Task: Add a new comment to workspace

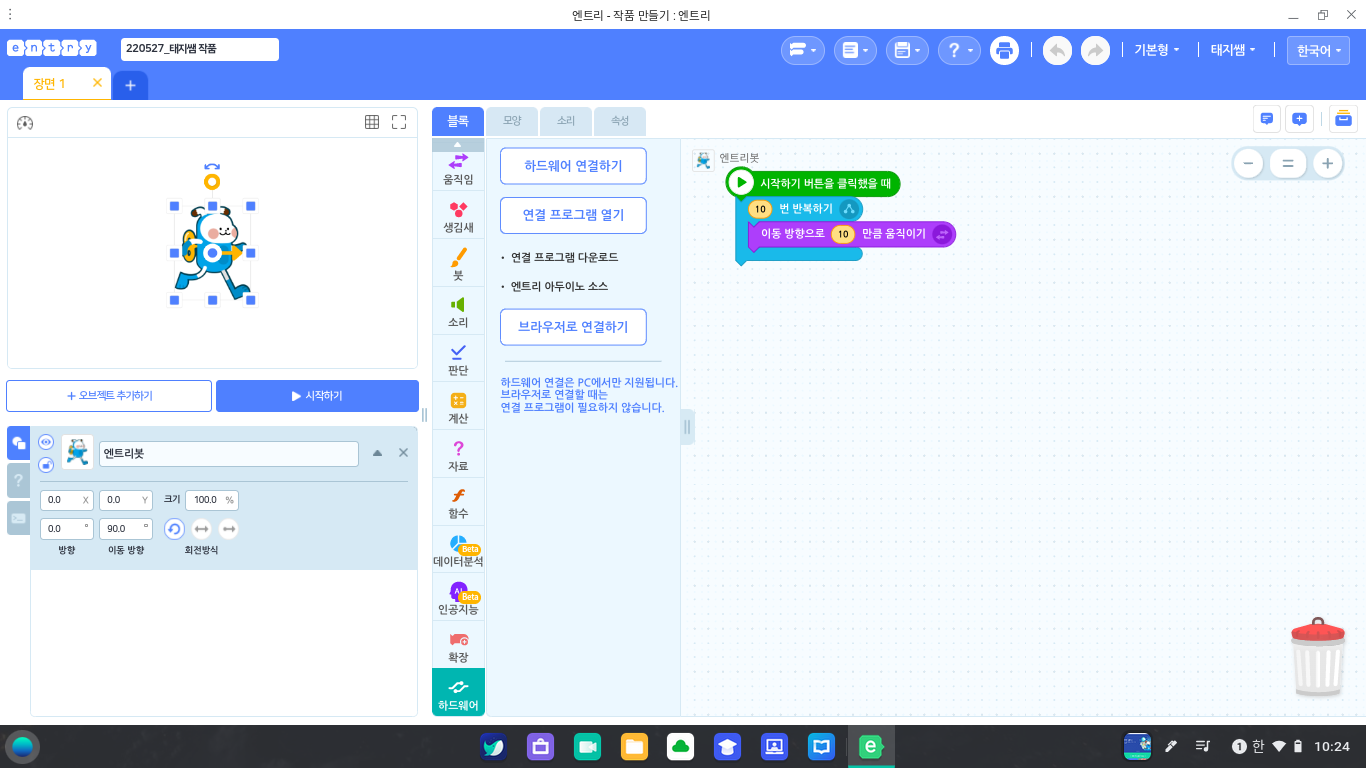Action: pyautogui.click(x=1299, y=119)
